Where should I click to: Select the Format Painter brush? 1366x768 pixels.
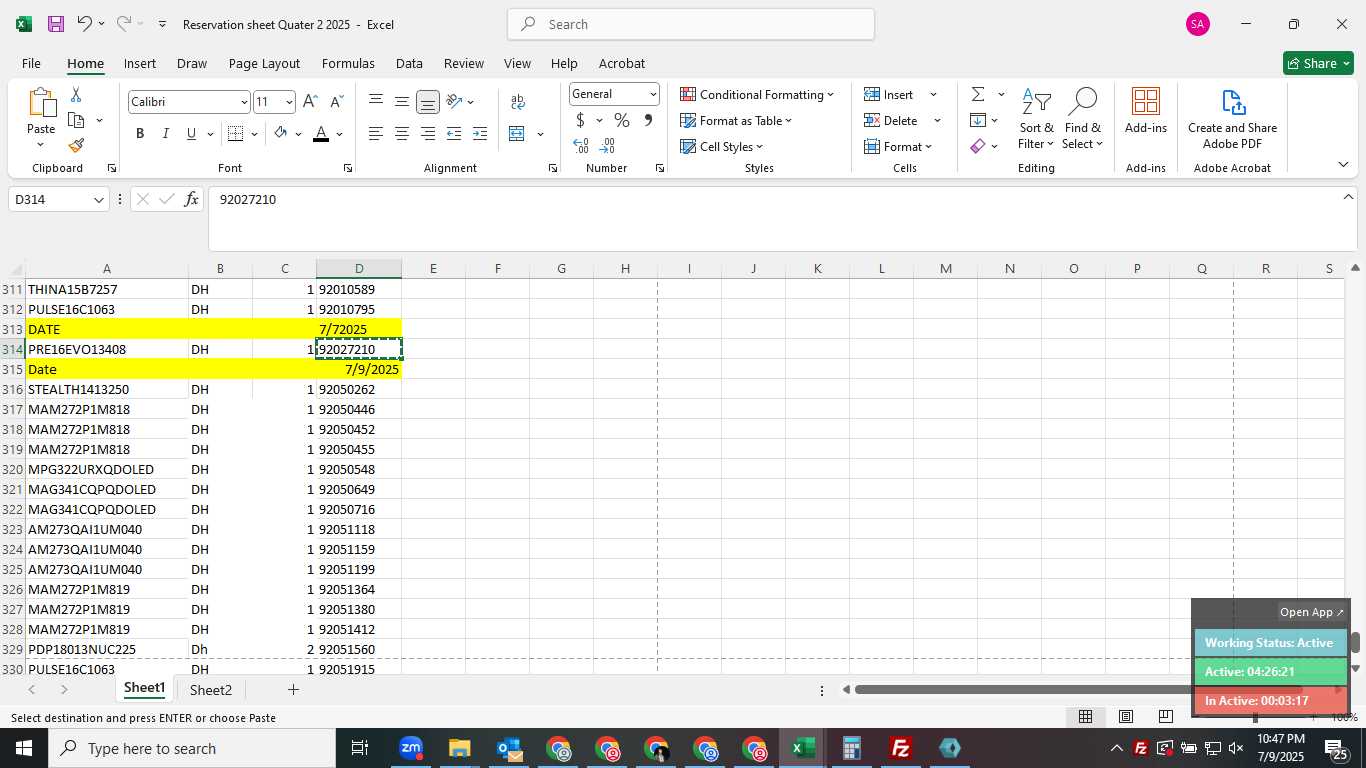(x=76, y=146)
